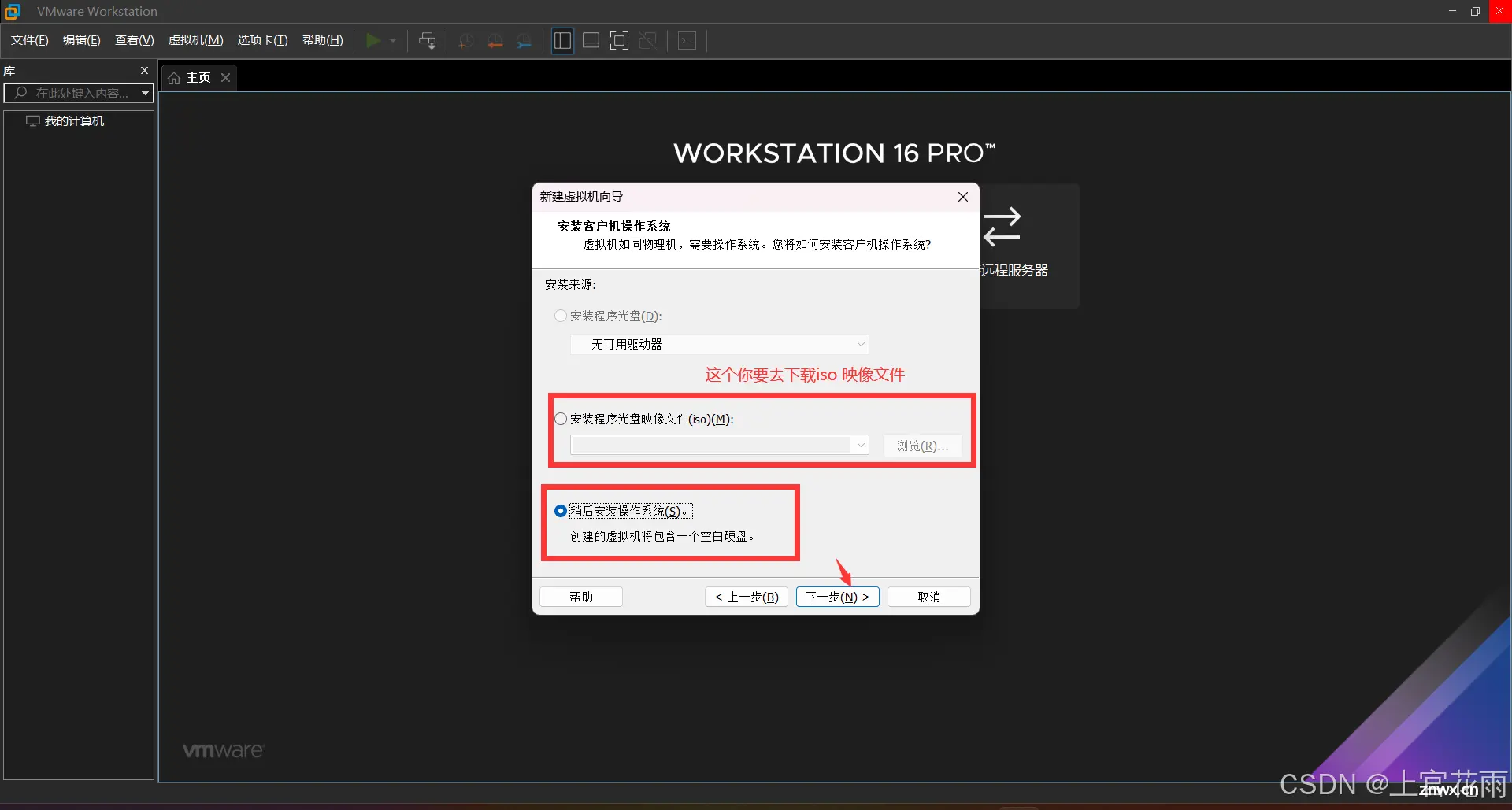Open the 帮助(H) menu
1512x810 pixels.
pyautogui.click(x=323, y=40)
